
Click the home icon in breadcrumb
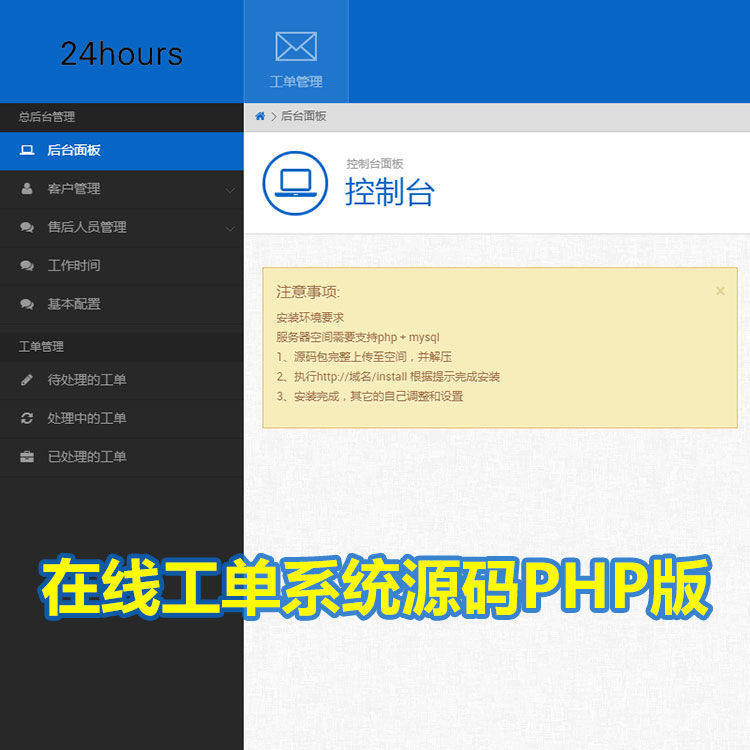click(260, 116)
